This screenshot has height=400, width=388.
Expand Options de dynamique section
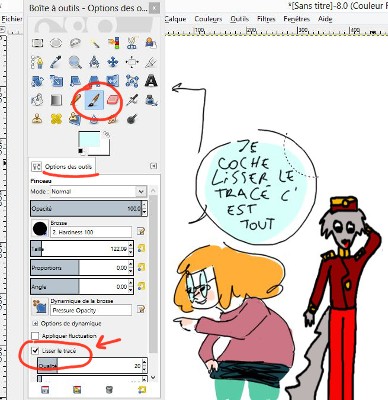35,323
